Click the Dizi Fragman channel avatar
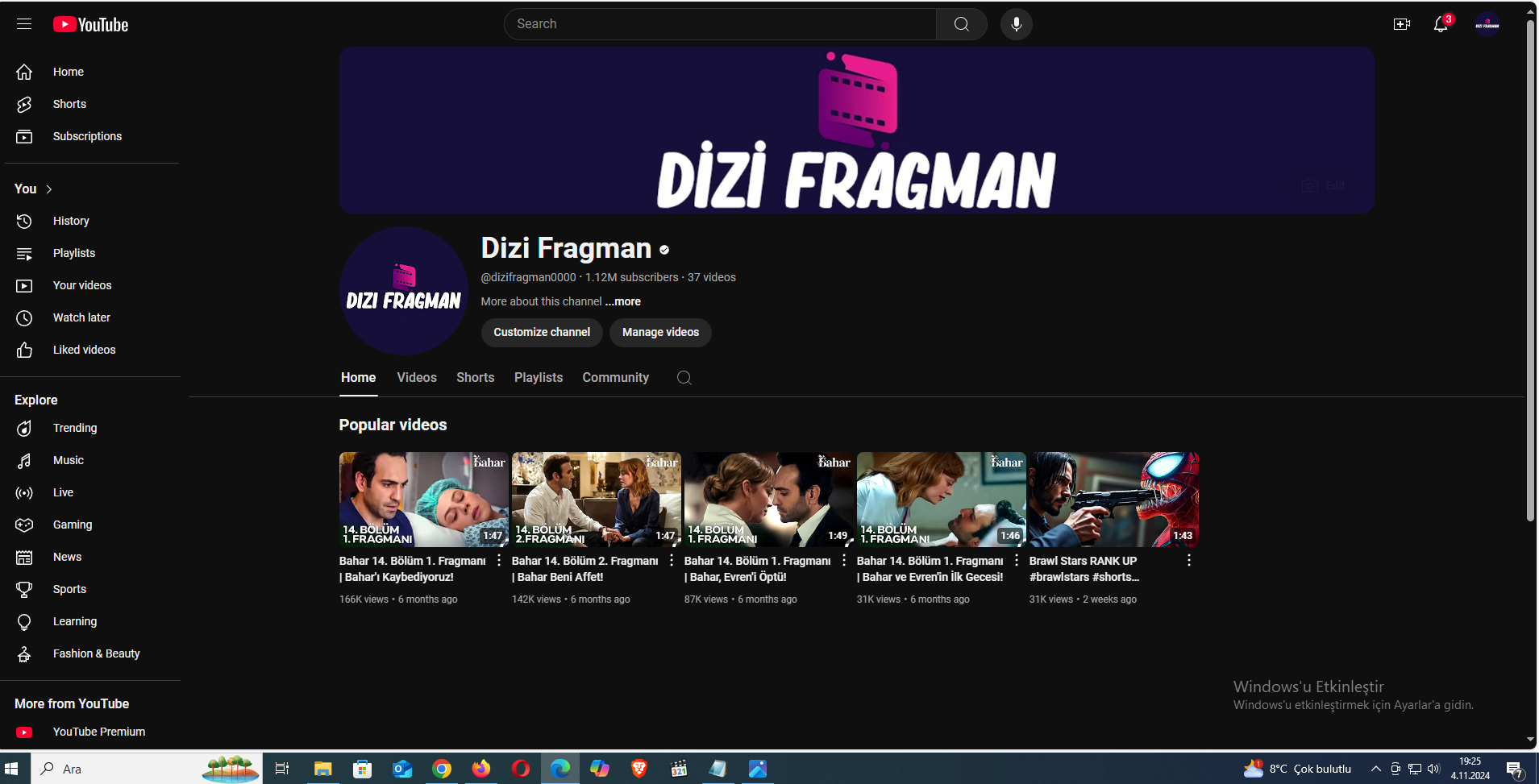The width and height of the screenshot is (1539, 784). tap(404, 291)
